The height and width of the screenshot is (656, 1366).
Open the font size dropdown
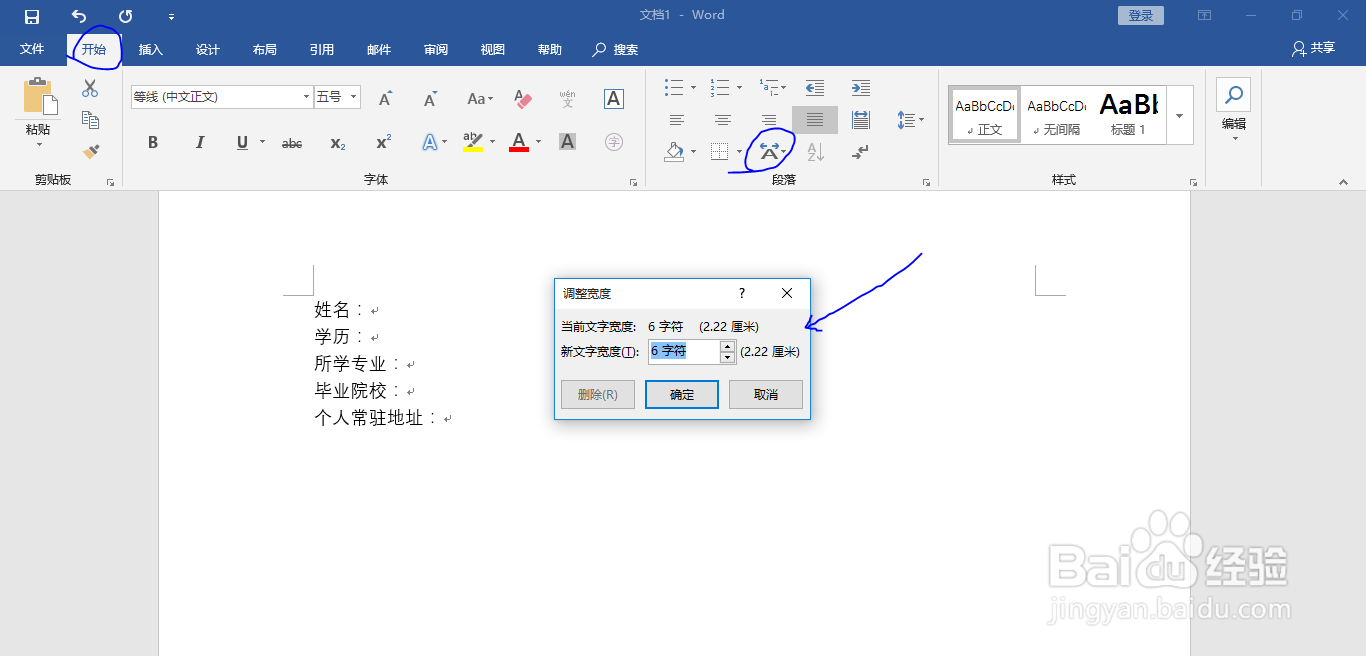tap(352, 96)
